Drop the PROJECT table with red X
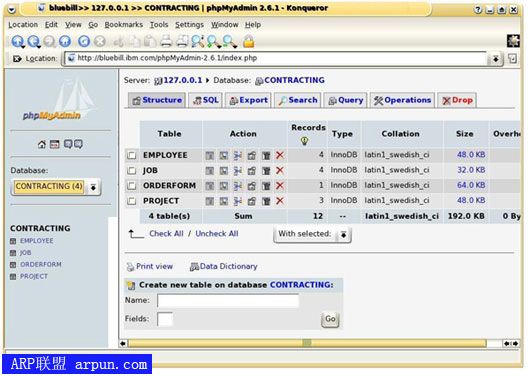The image size is (530, 376). click(280, 201)
